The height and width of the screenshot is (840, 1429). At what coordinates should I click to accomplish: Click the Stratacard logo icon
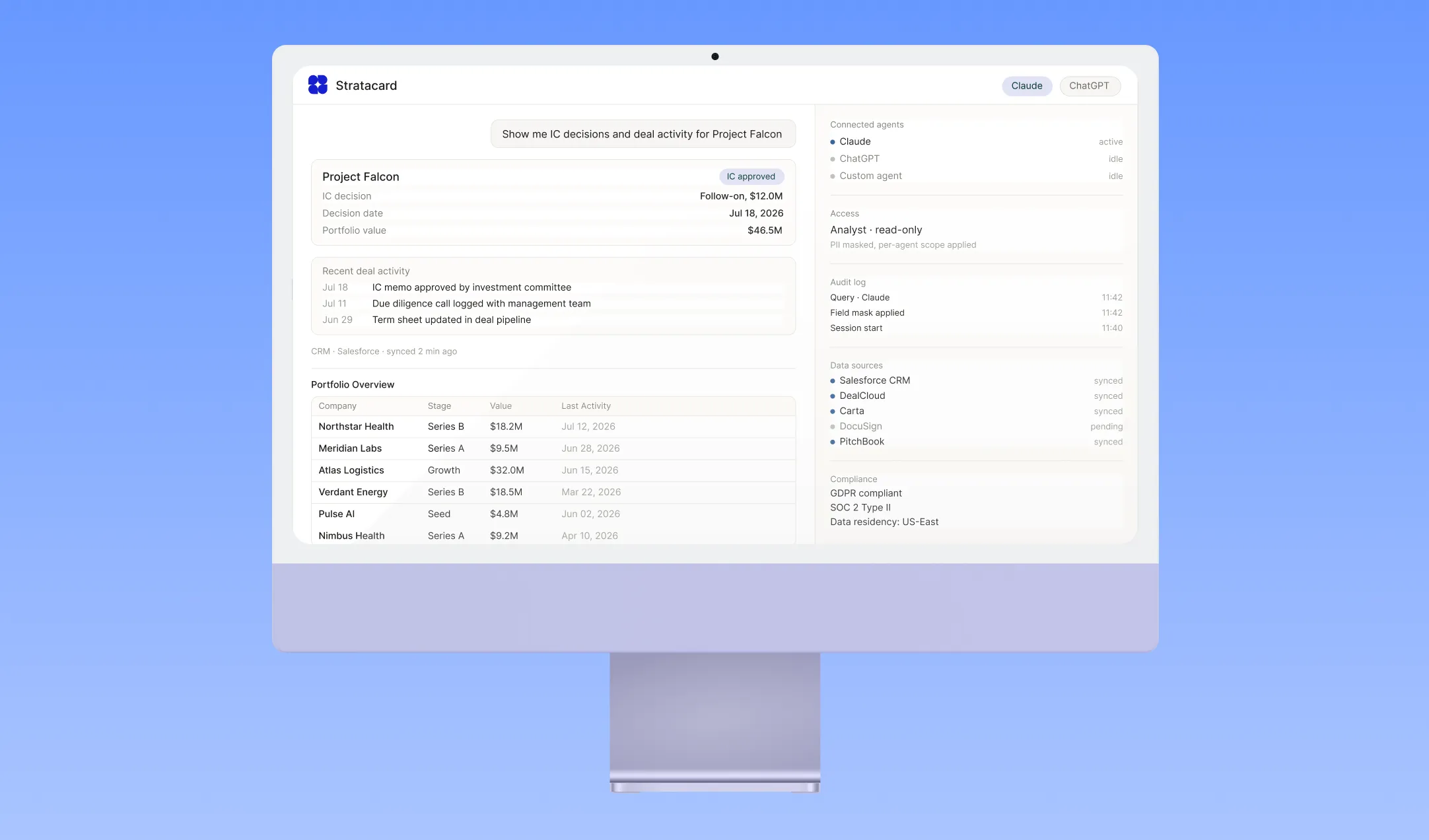click(318, 85)
